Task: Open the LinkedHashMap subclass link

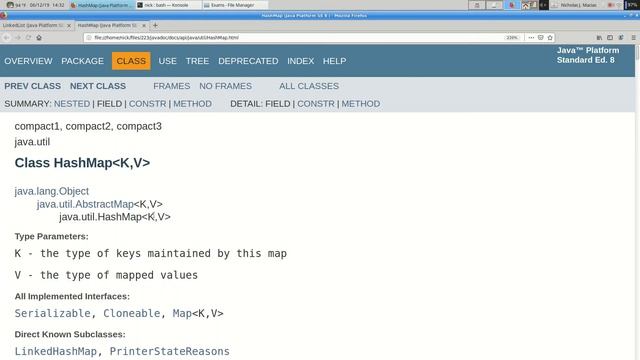Action: [56, 351]
